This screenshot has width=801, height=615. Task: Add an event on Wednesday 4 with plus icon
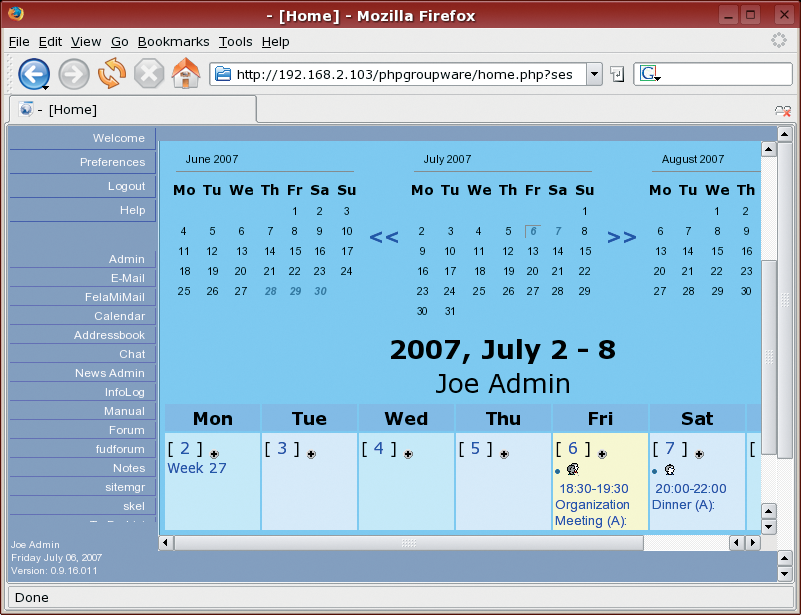(x=408, y=454)
